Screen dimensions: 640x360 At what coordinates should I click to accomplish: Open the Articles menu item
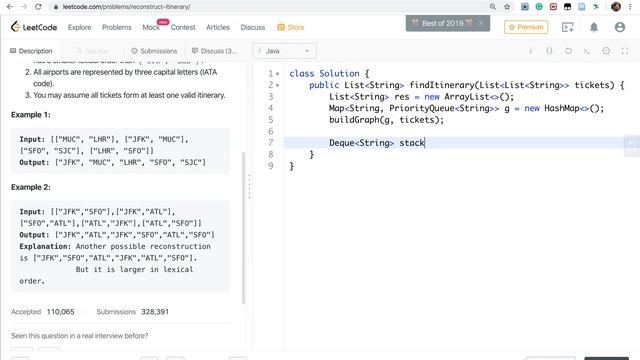tap(218, 27)
